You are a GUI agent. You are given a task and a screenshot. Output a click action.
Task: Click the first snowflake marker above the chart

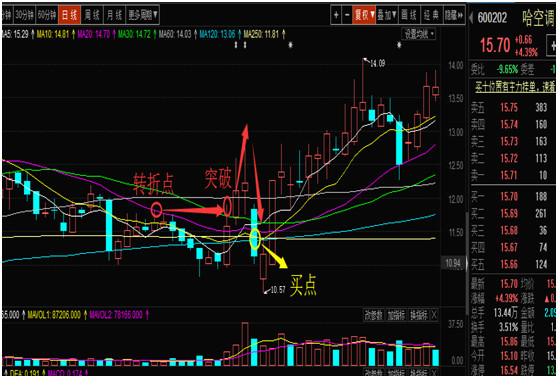(x=291, y=45)
